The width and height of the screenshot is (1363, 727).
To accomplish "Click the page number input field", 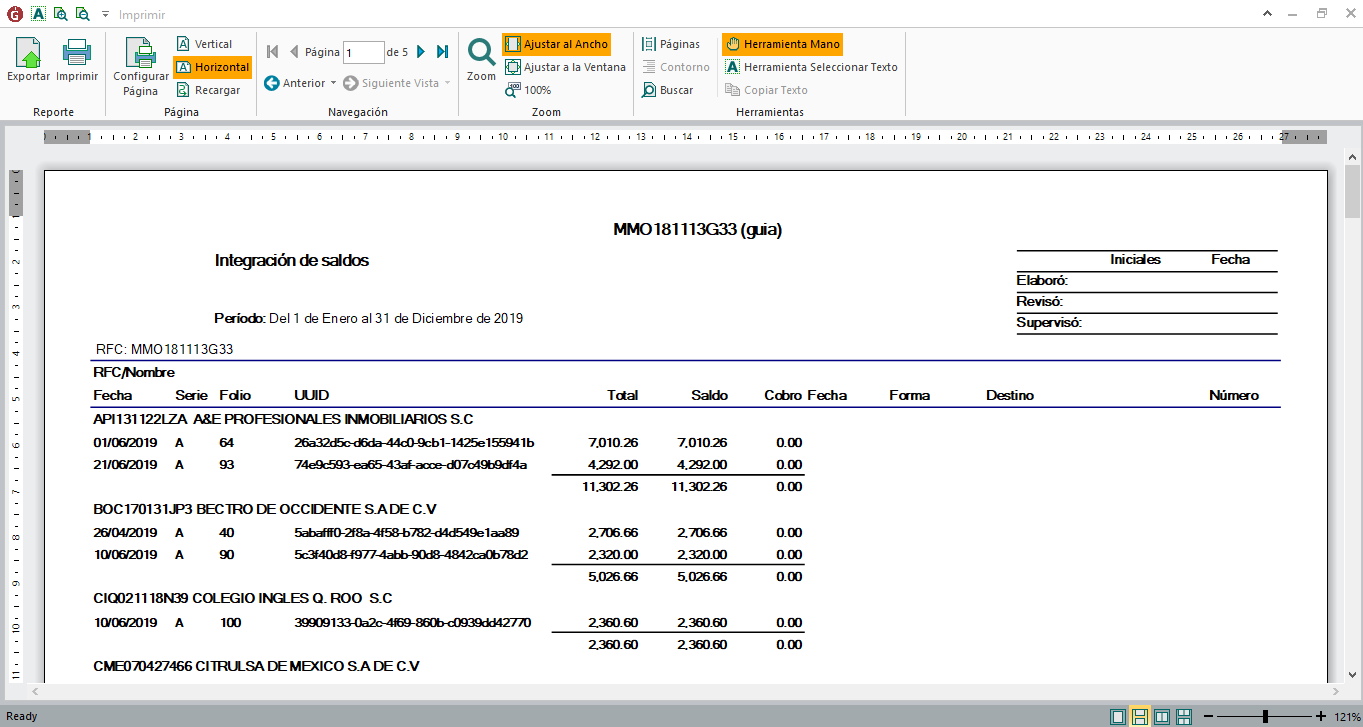I will click(364, 52).
